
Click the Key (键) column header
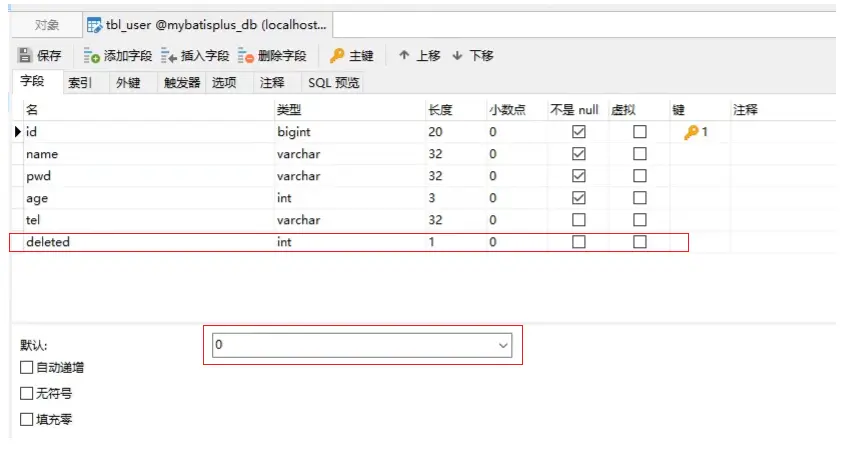(x=700, y=110)
